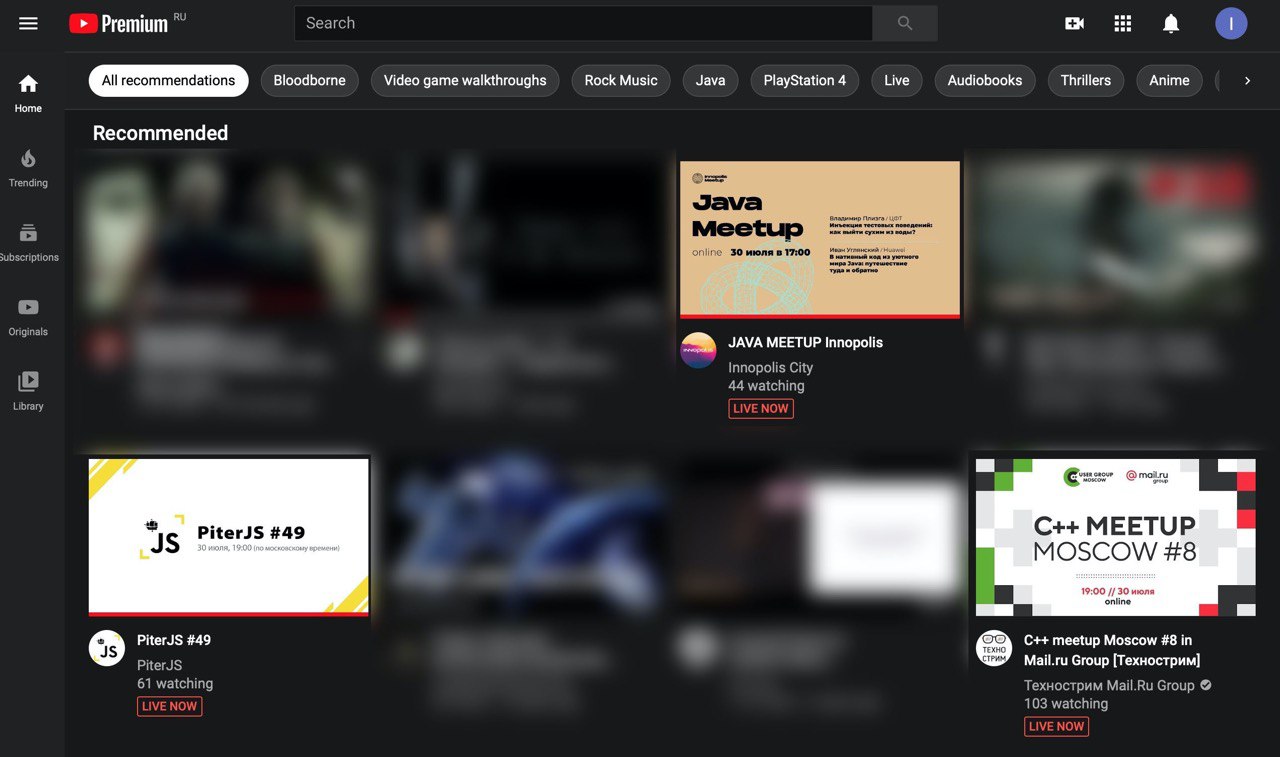Viewport: 1280px width, 757px height.
Task: Open the create video camera icon
Action: [1075, 23]
